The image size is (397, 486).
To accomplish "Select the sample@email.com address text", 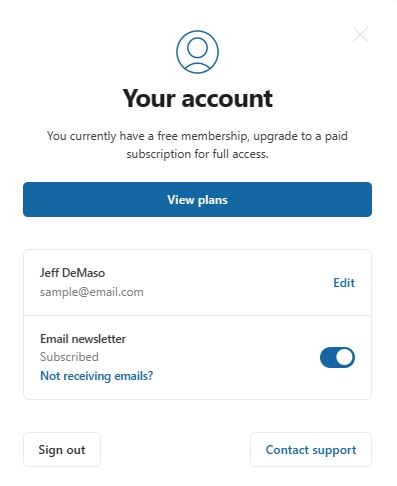I will 92,292.
